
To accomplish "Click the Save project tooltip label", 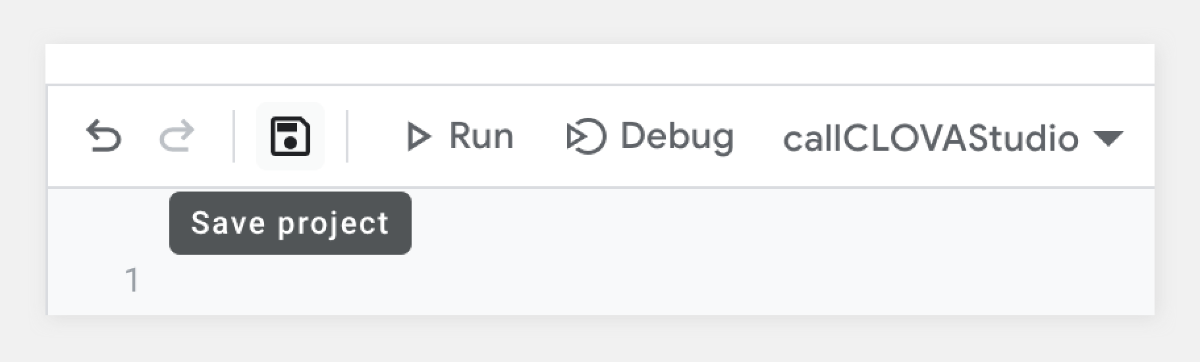I will coord(290,223).
